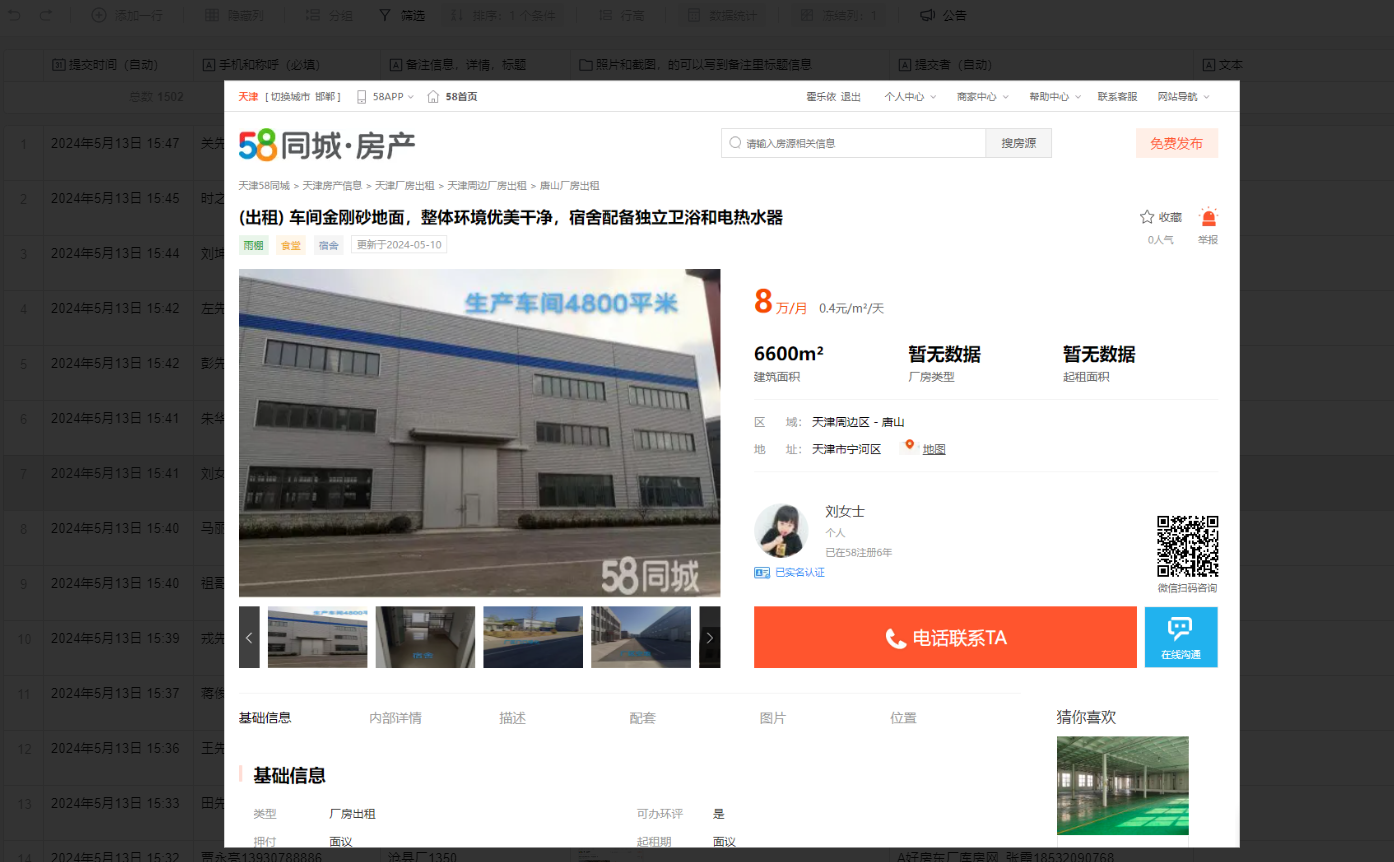The width and height of the screenshot is (1394, 862).
Task: Show next gallery thumbnails with right arrow
Action: click(x=709, y=637)
